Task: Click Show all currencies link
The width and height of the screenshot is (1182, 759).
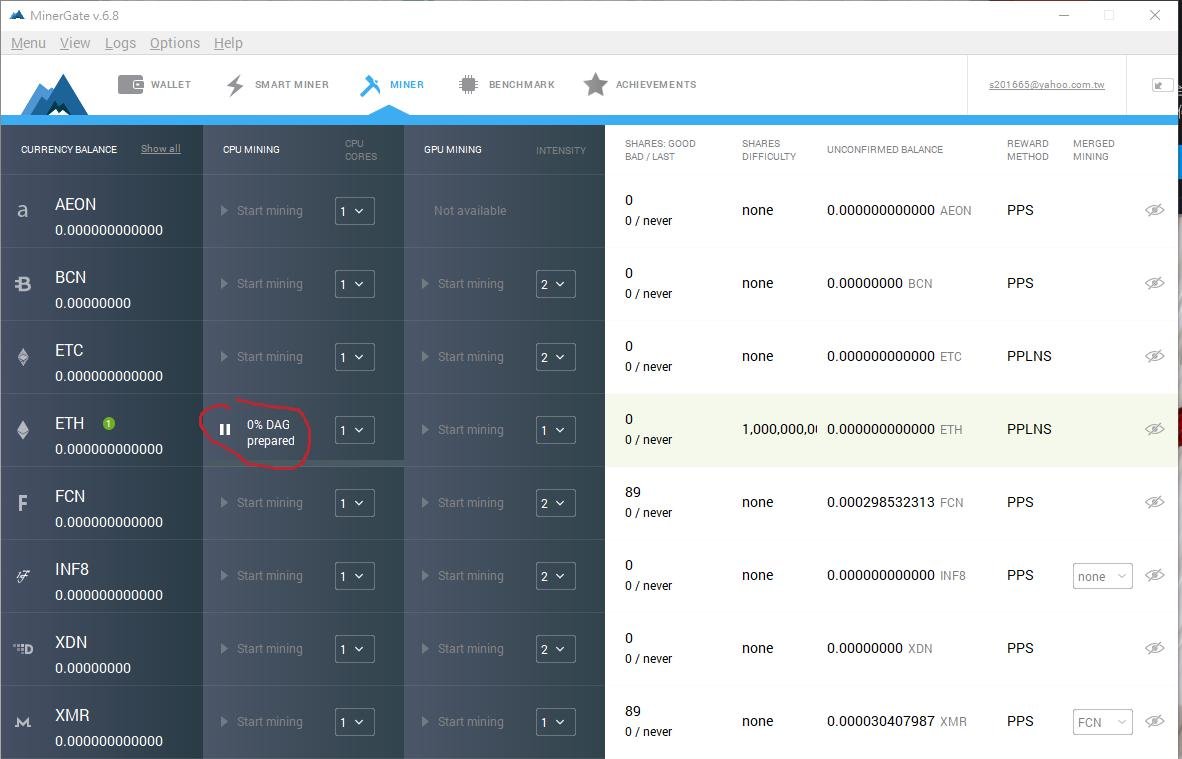Action: click(161, 148)
